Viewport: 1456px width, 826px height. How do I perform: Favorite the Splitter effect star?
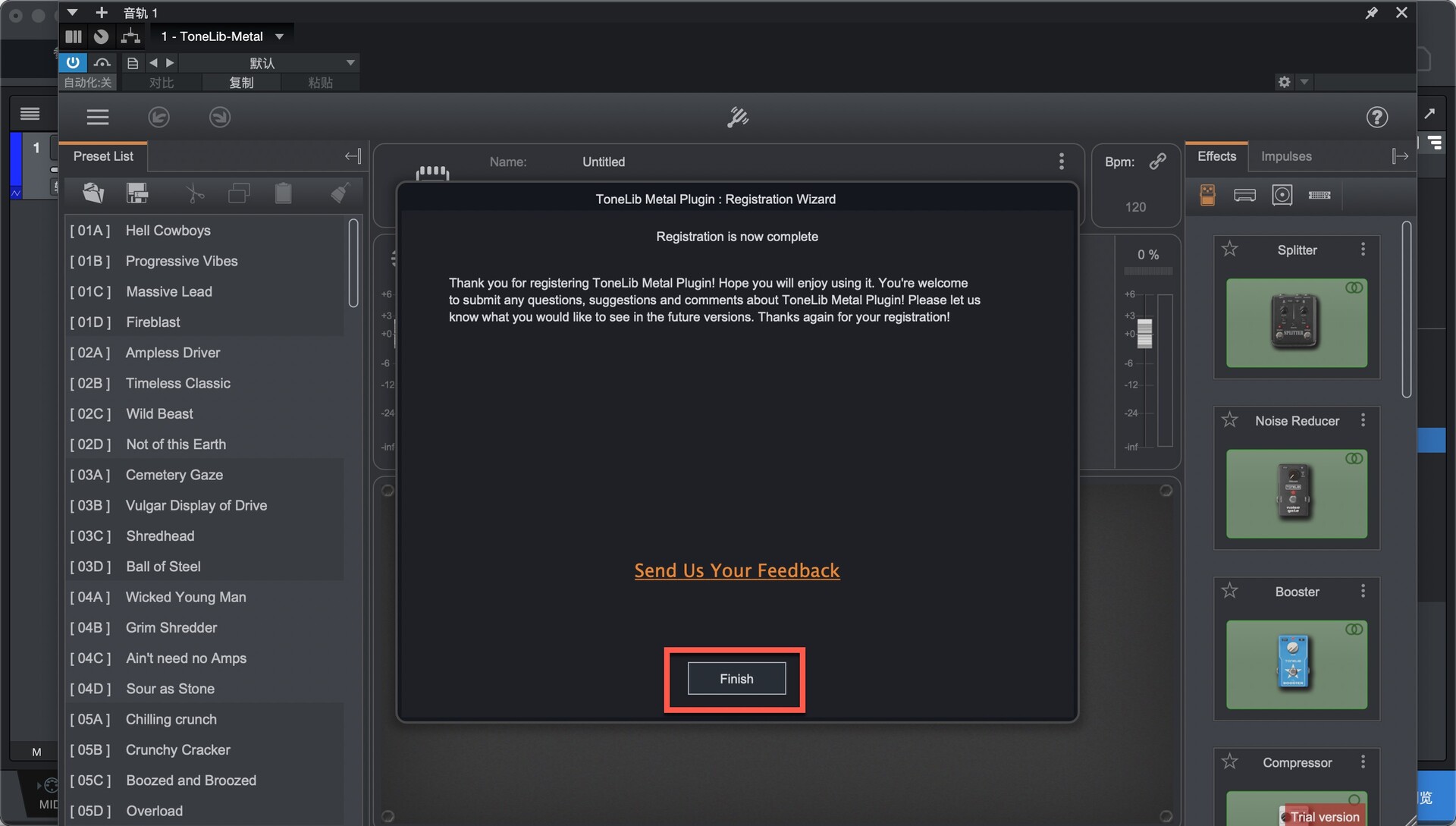pyautogui.click(x=1229, y=249)
